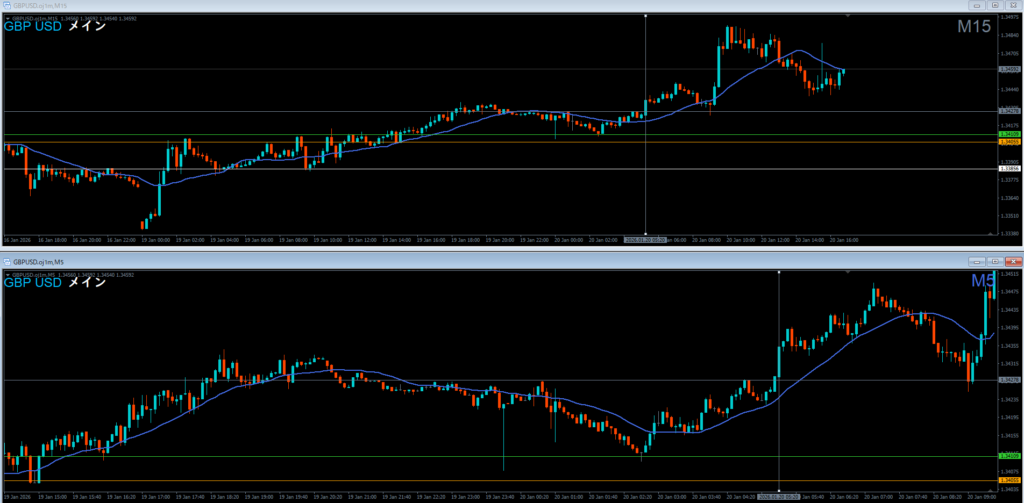Screen dimensions: 1024x503
Task: Click the M5 chart window title bar icon
Action: [x=6, y=260]
